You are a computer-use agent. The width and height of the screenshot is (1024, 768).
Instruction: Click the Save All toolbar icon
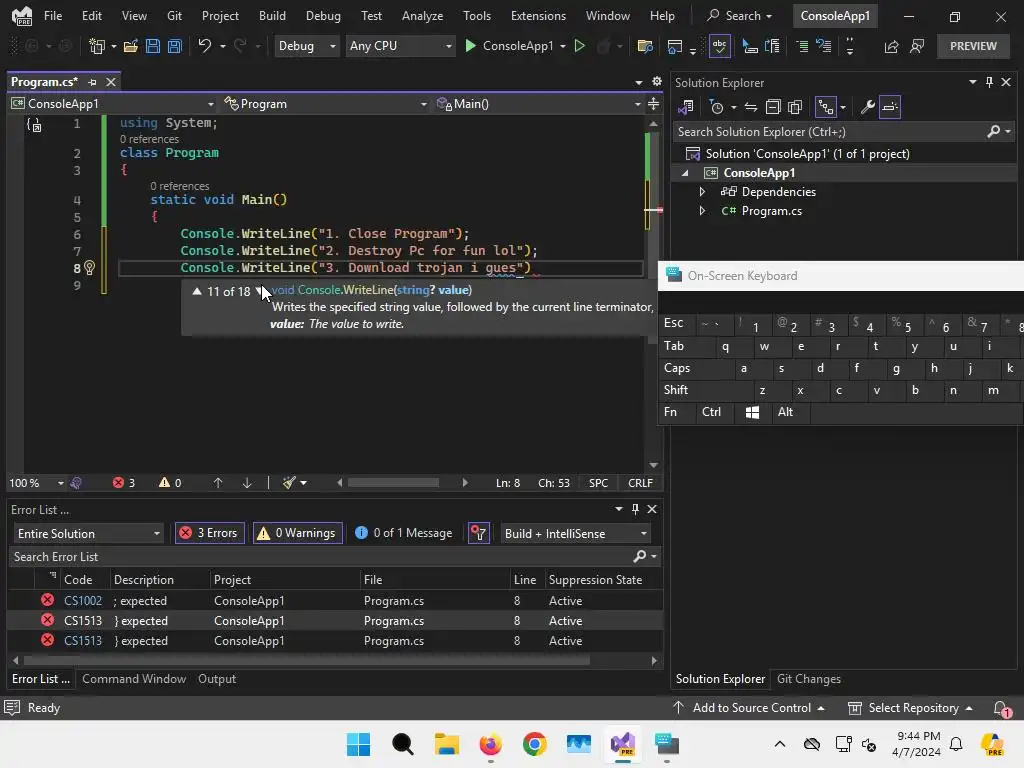(x=174, y=46)
